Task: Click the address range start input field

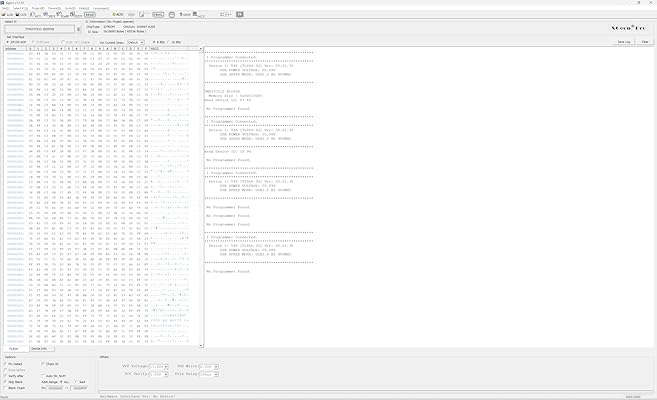Action: click(x=55, y=388)
